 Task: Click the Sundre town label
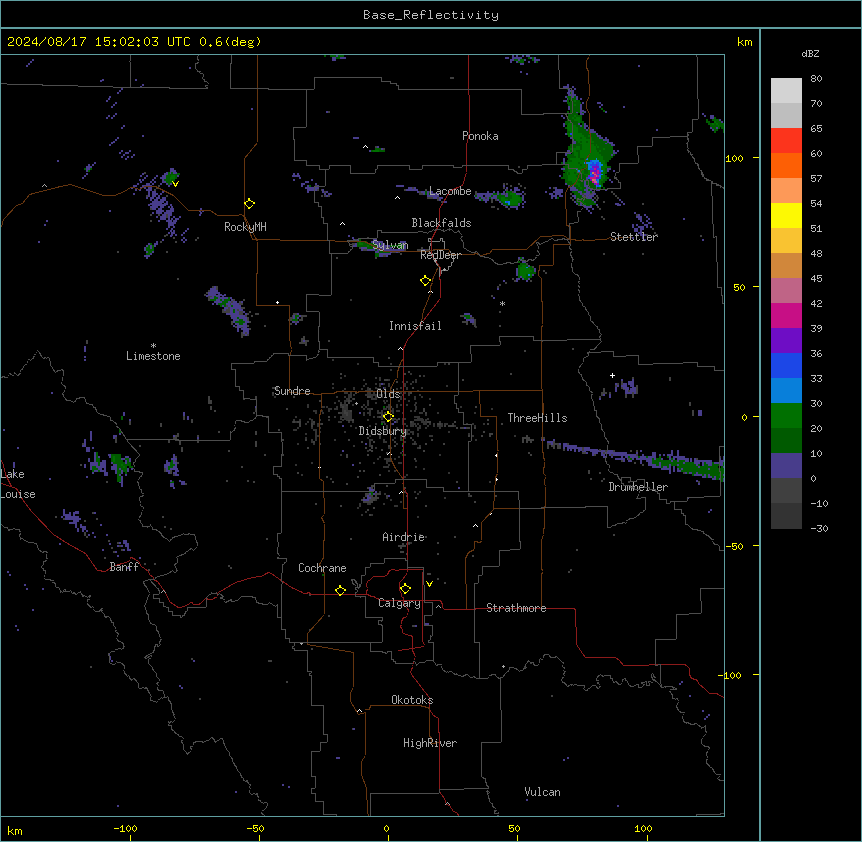tap(292, 391)
